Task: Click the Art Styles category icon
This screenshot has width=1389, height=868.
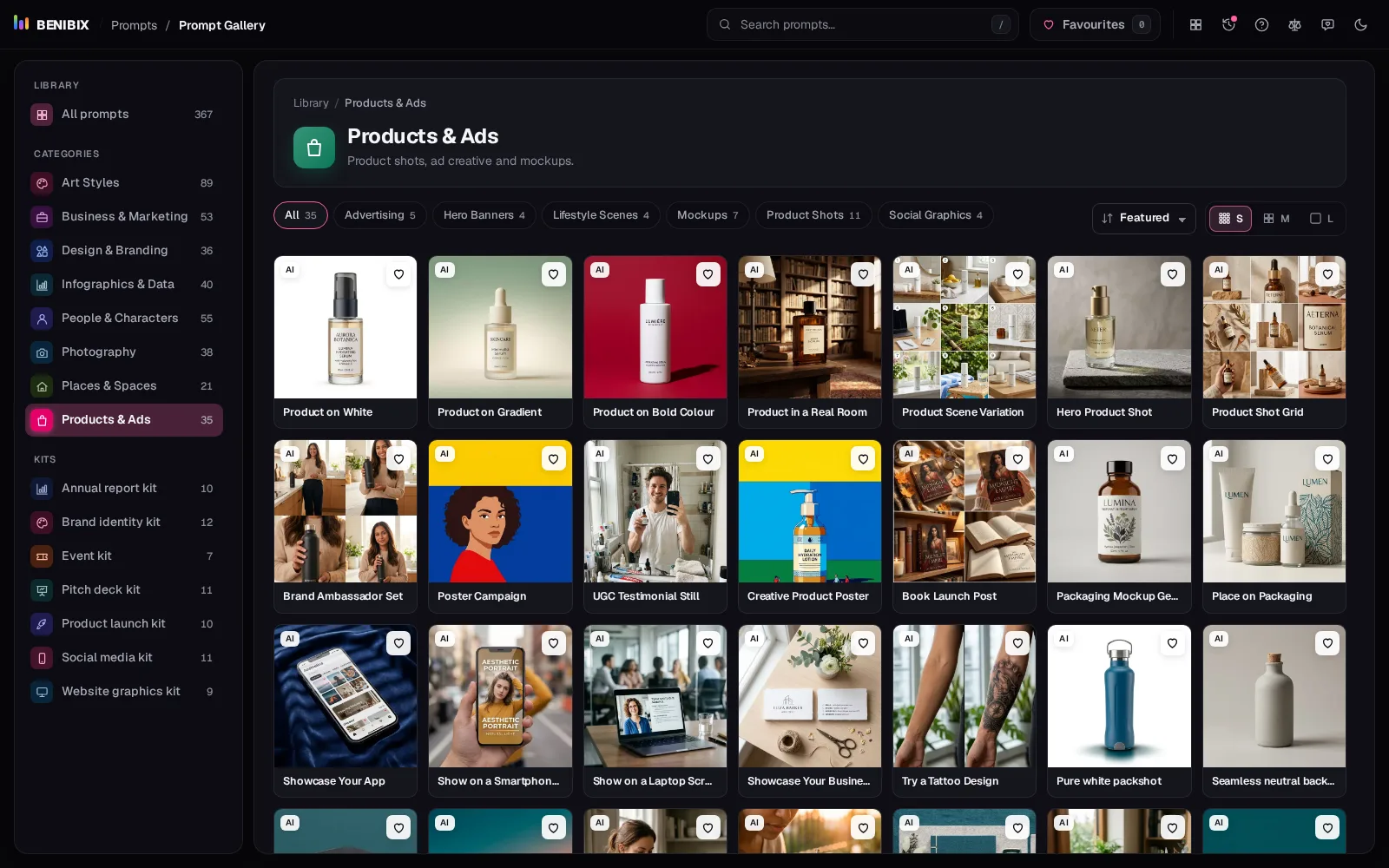Action: point(42,183)
